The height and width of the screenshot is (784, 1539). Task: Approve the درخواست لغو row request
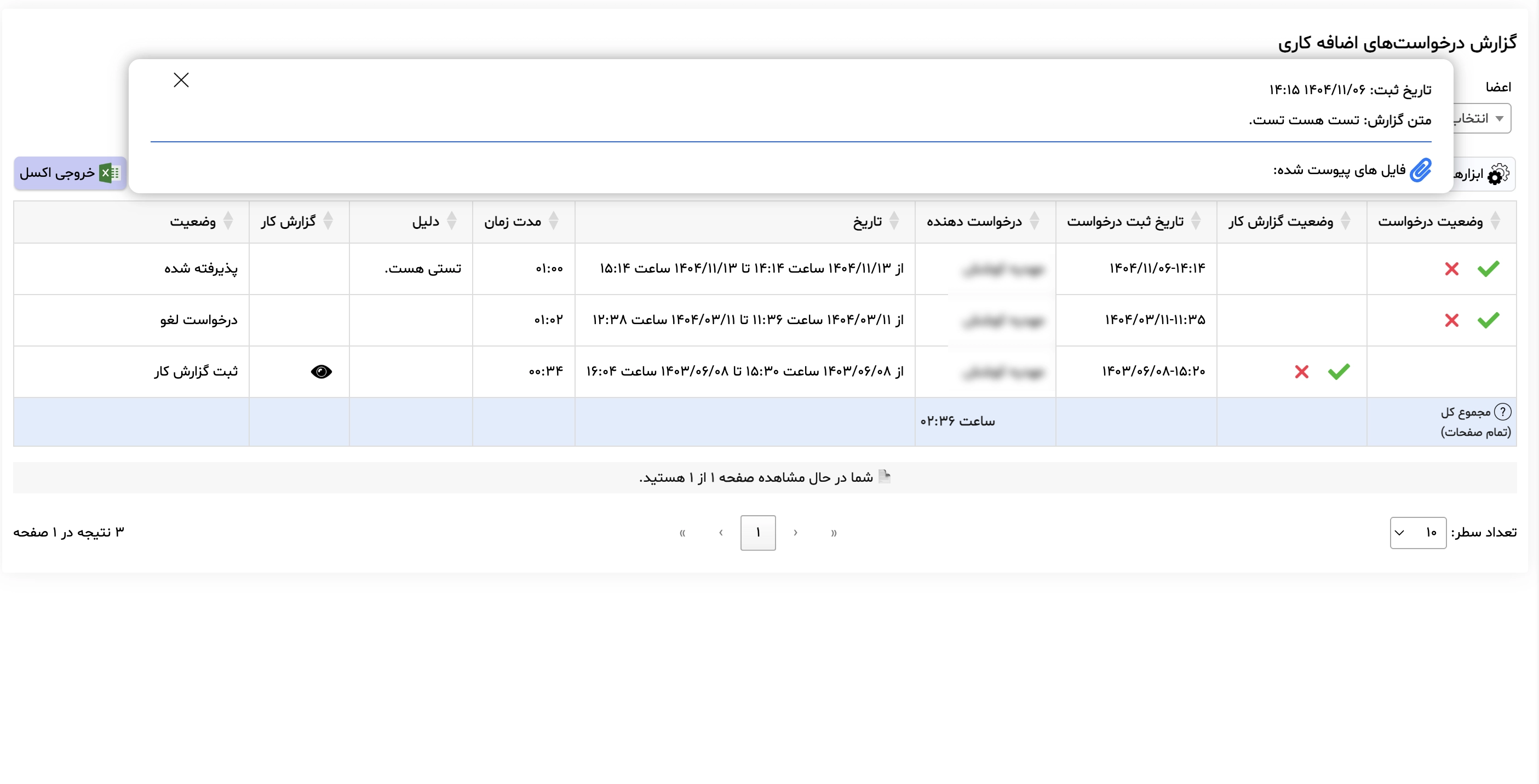point(1488,320)
